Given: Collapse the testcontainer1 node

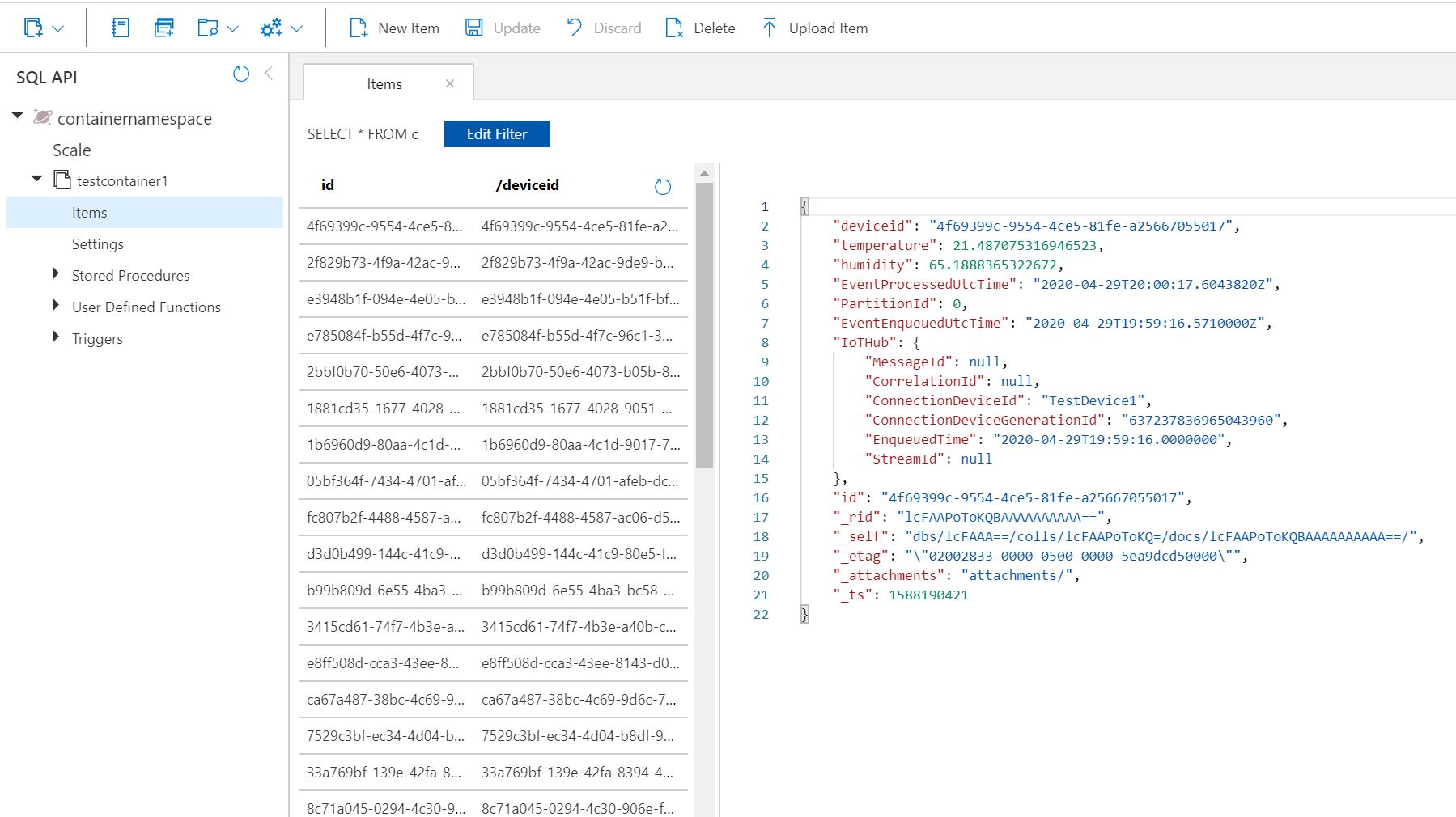Looking at the screenshot, I should (x=36, y=179).
